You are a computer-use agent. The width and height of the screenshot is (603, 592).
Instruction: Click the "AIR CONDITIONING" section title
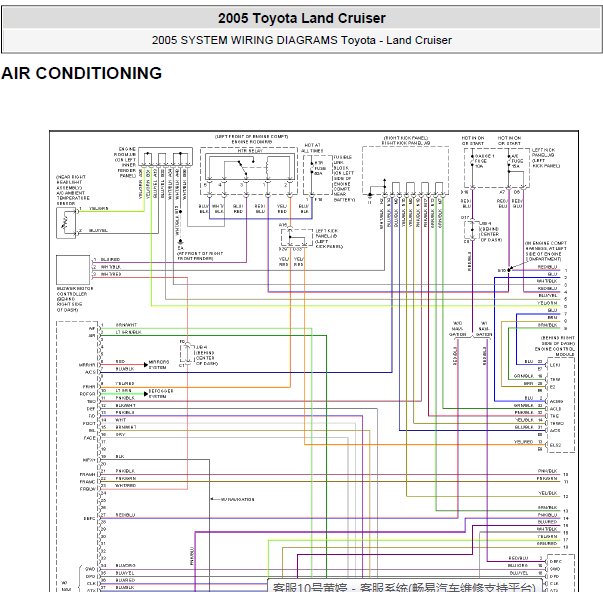(x=82, y=73)
